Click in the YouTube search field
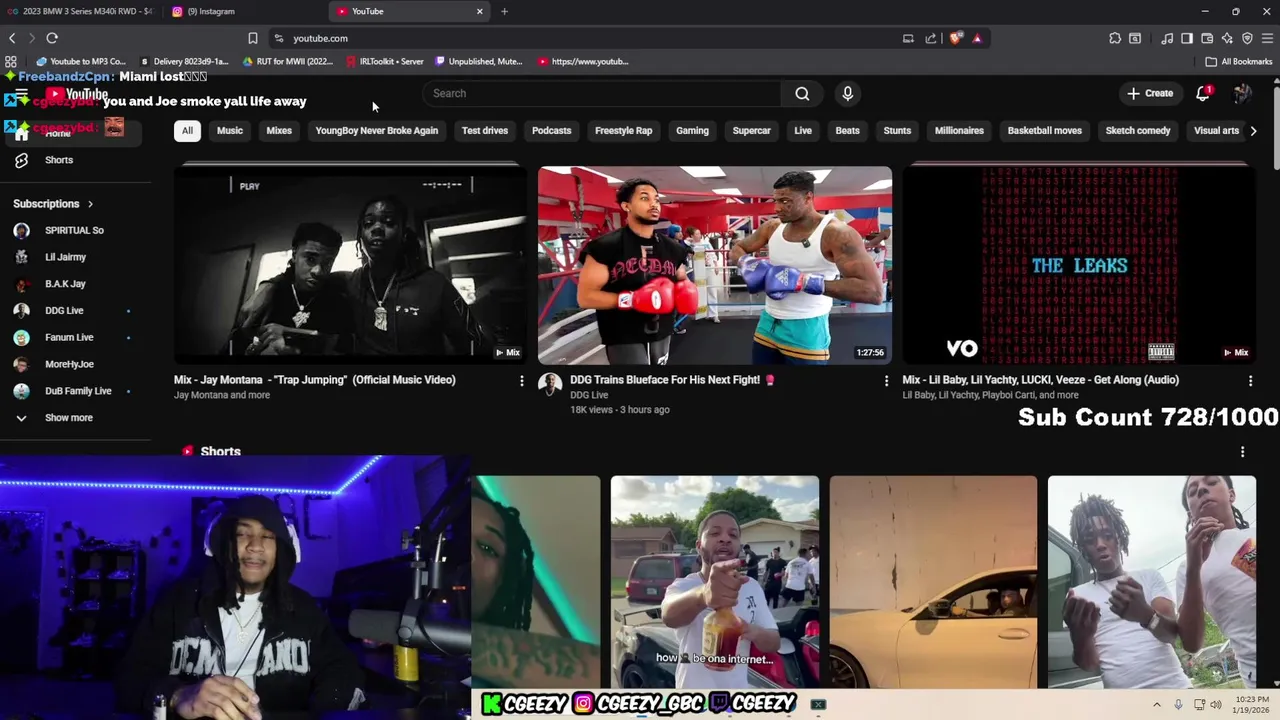The height and width of the screenshot is (720, 1280). (x=603, y=93)
